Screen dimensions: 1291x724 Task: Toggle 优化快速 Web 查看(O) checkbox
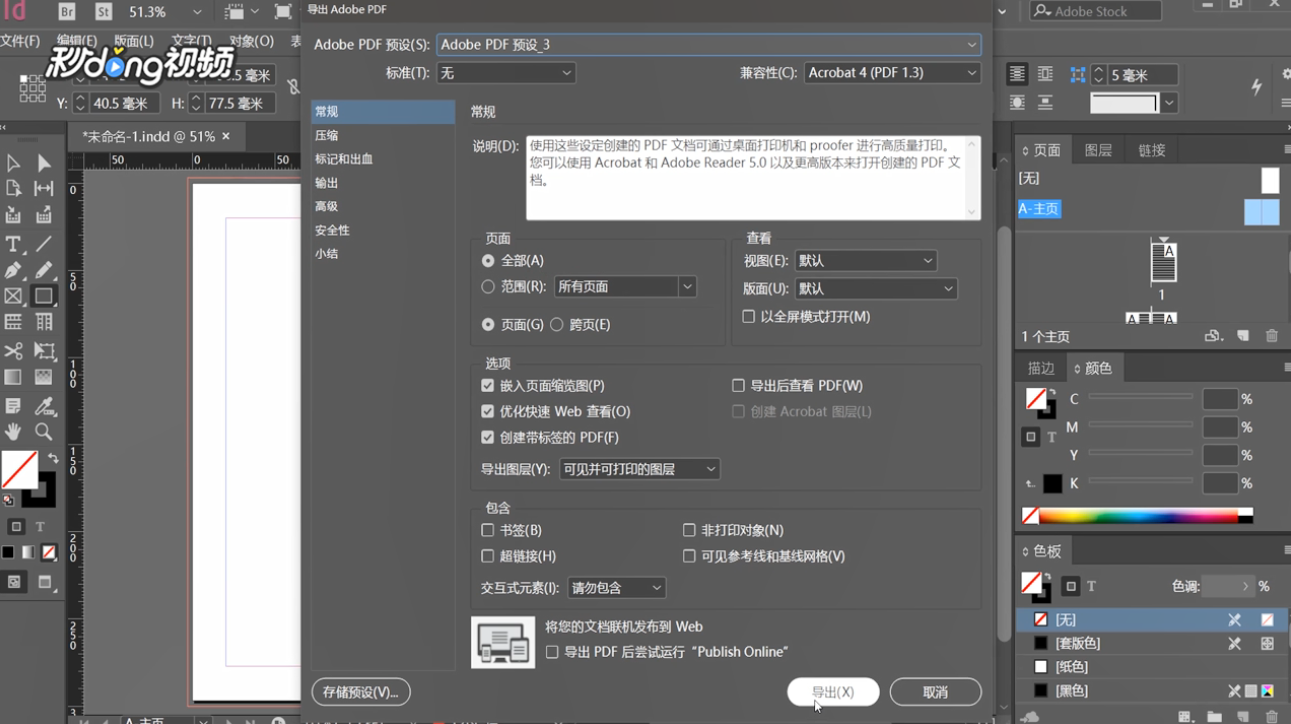(x=488, y=411)
